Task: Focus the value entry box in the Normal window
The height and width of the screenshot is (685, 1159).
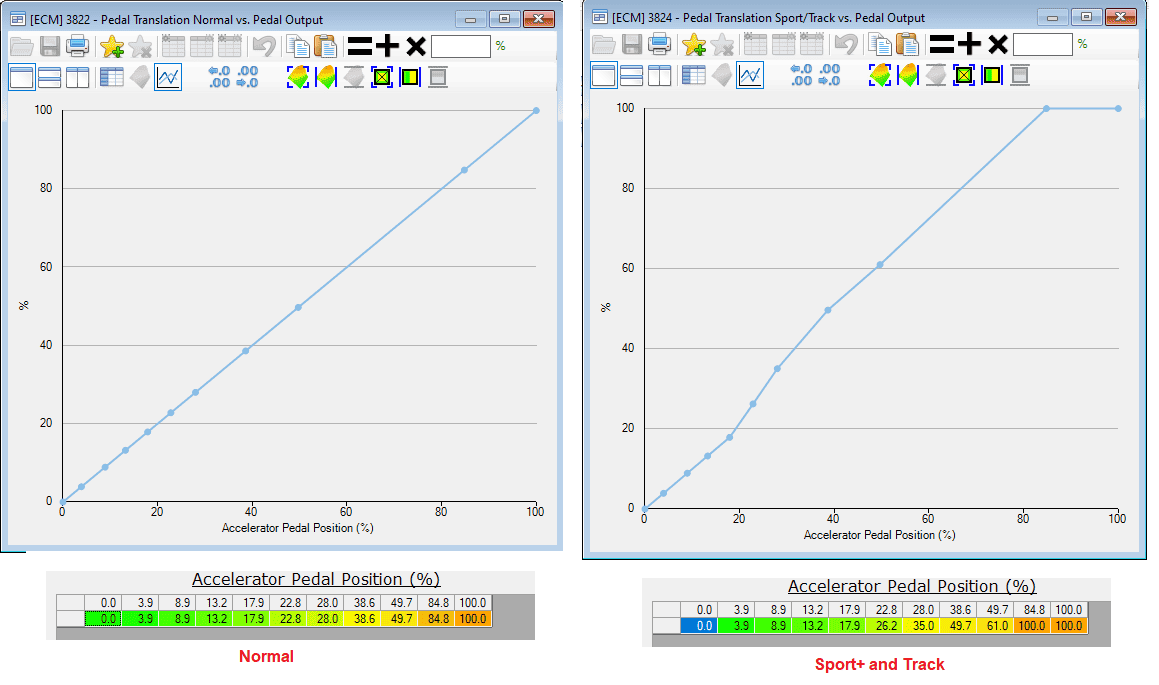Action: tap(460, 47)
